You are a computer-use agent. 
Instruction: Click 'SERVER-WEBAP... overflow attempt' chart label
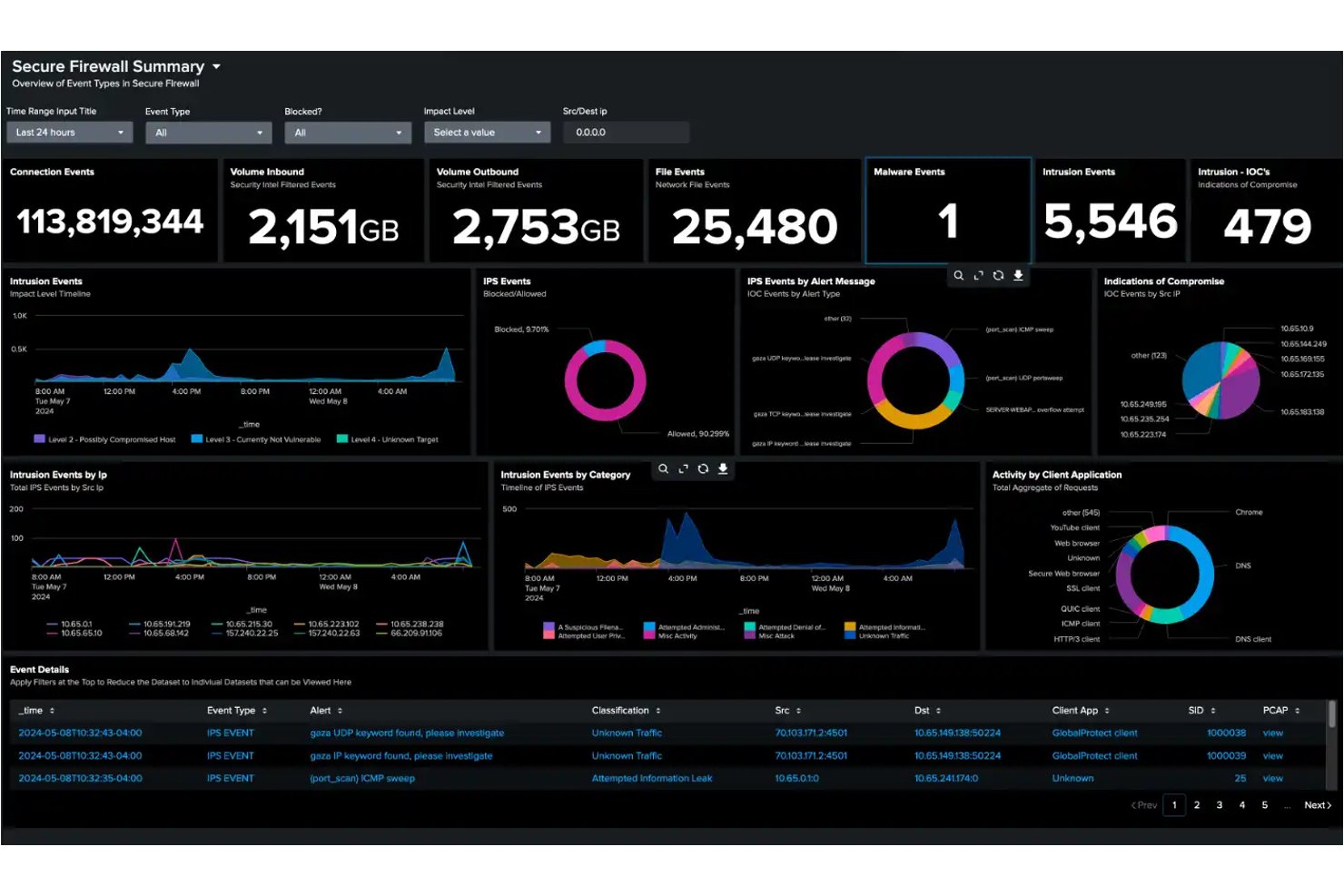tap(1035, 410)
